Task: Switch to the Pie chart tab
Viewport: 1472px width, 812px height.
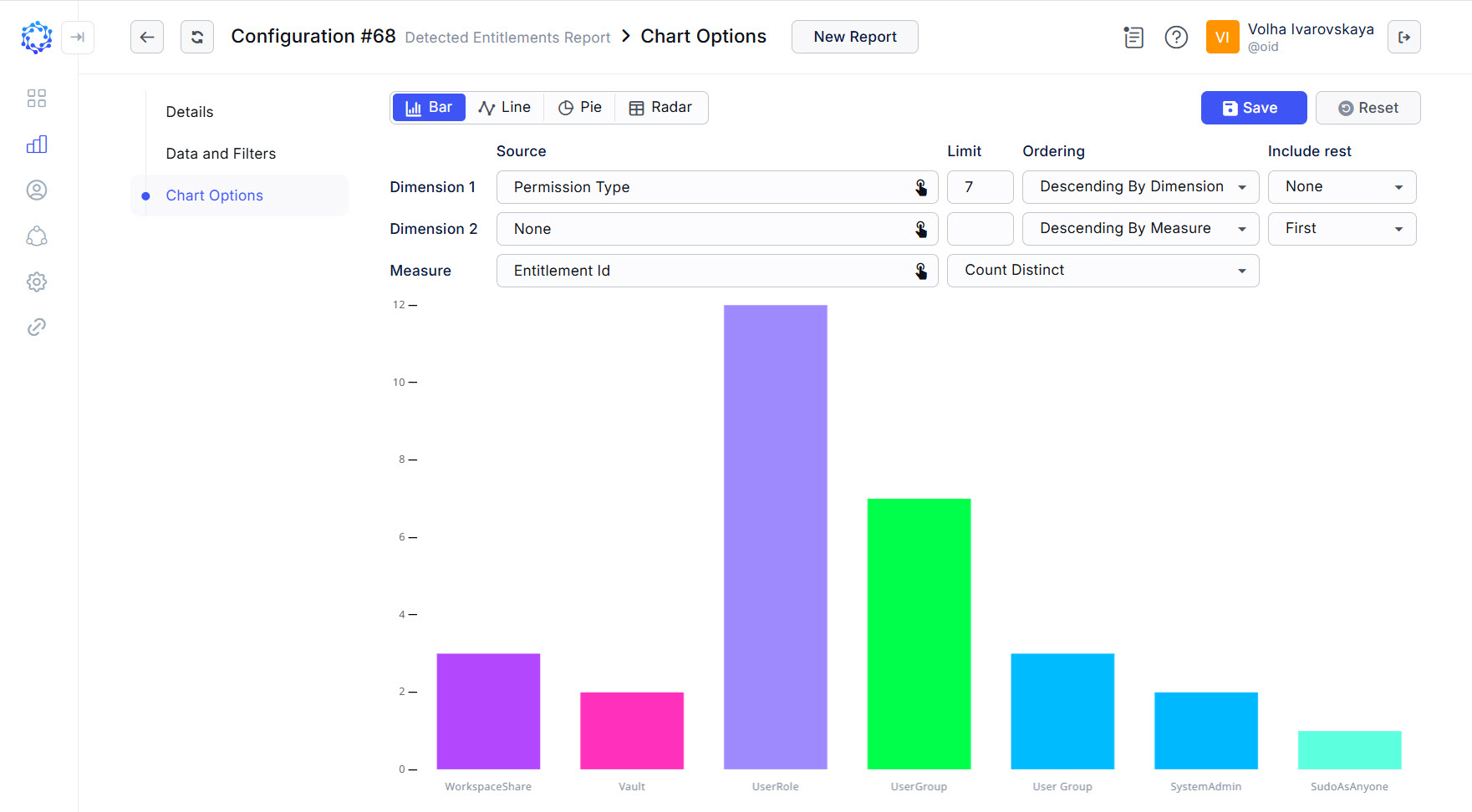Action: coord(579,107)
